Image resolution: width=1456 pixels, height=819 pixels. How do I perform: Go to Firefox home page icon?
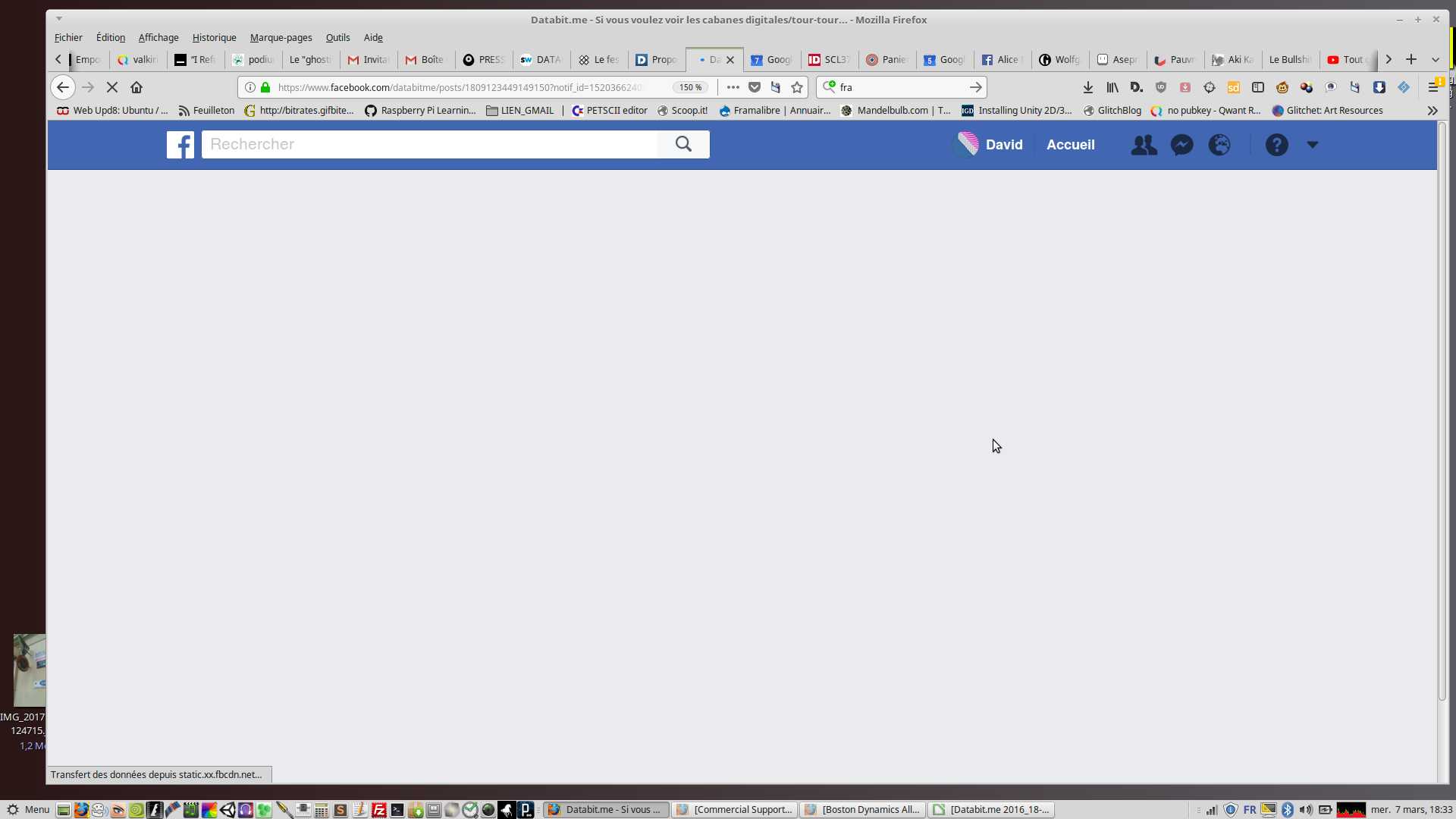pos(136,87)
